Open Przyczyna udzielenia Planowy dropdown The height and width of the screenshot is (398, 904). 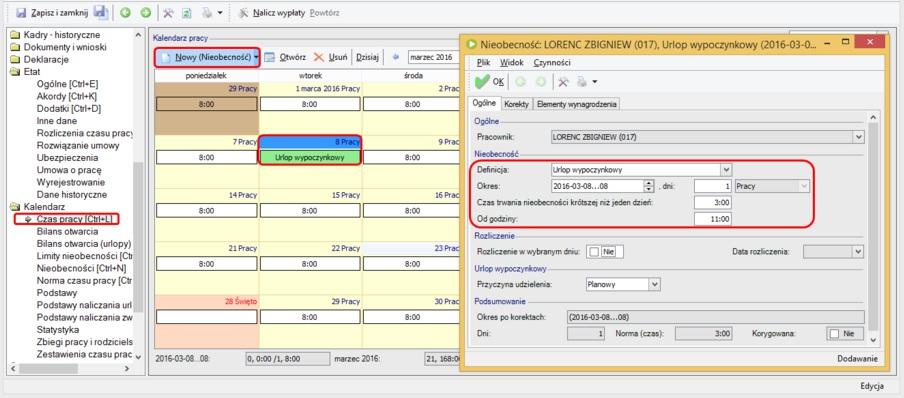pos(654,284)
